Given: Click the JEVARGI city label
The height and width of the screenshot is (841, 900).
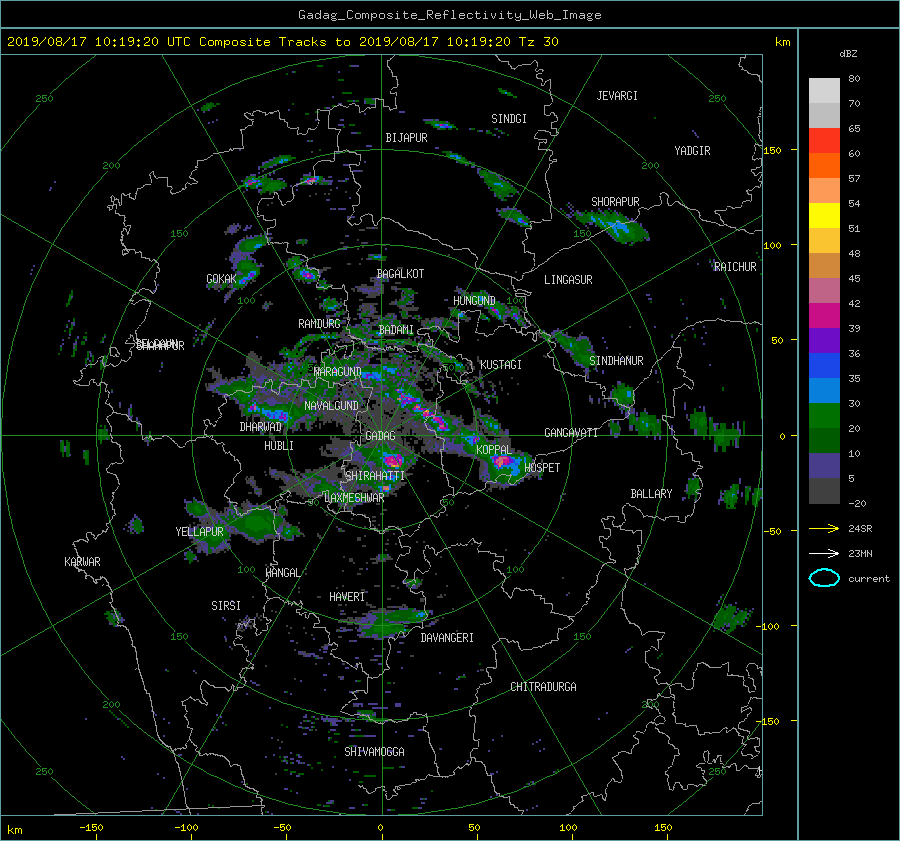Looking at the screenshot, I should (x=617, y=96).
